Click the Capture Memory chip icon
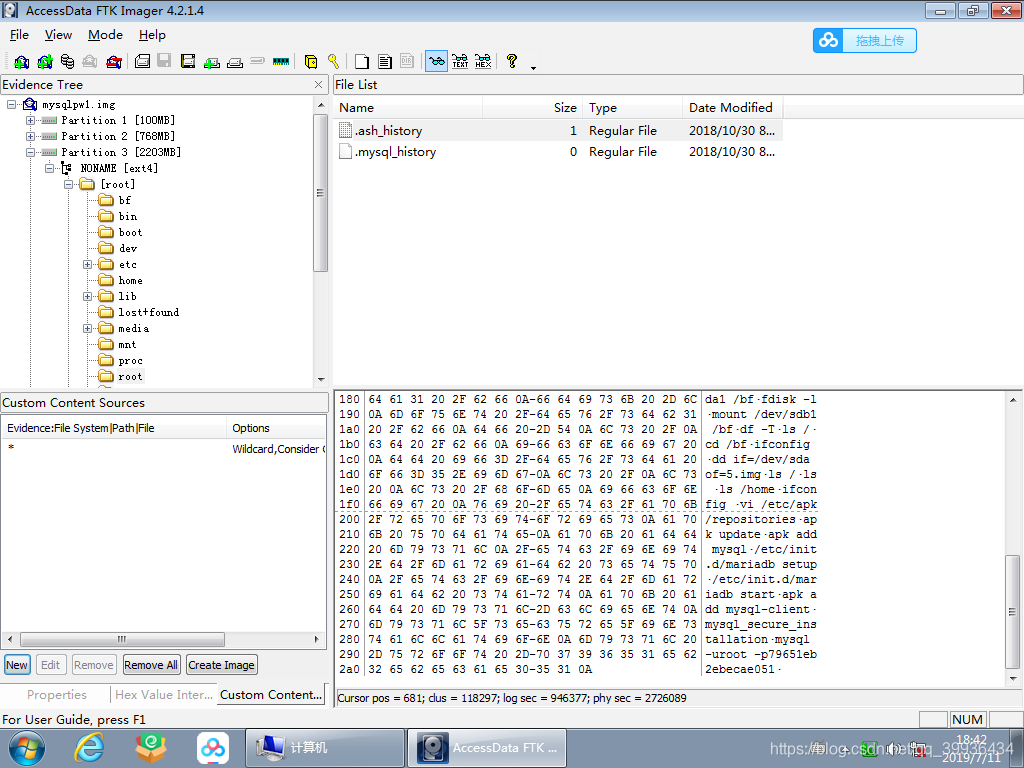Image resolution: width=1024 pixels, height=768 pixels. pyautogui.click(x=281, y=61)
